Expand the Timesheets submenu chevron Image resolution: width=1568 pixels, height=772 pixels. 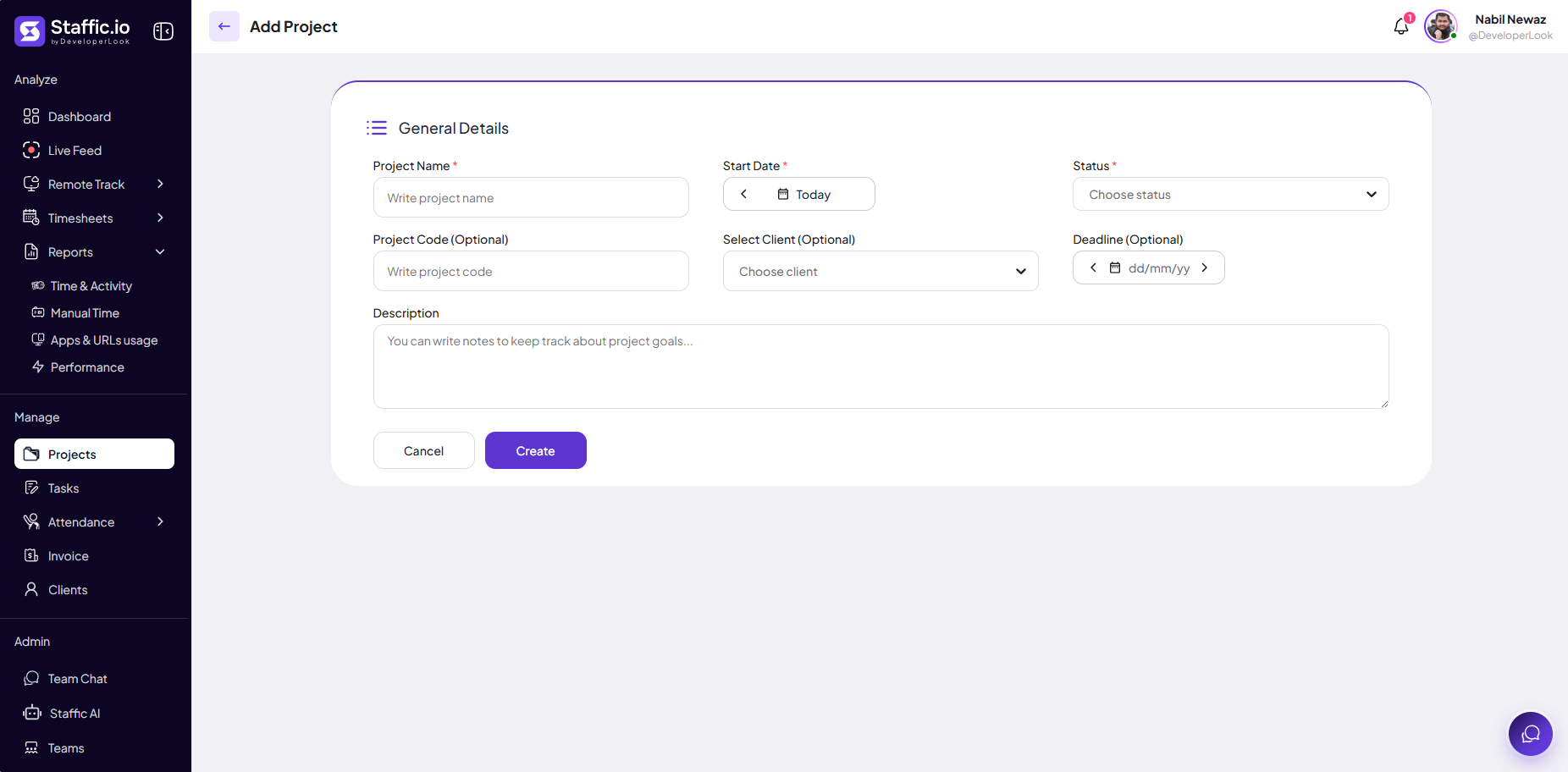click(160, 218)
